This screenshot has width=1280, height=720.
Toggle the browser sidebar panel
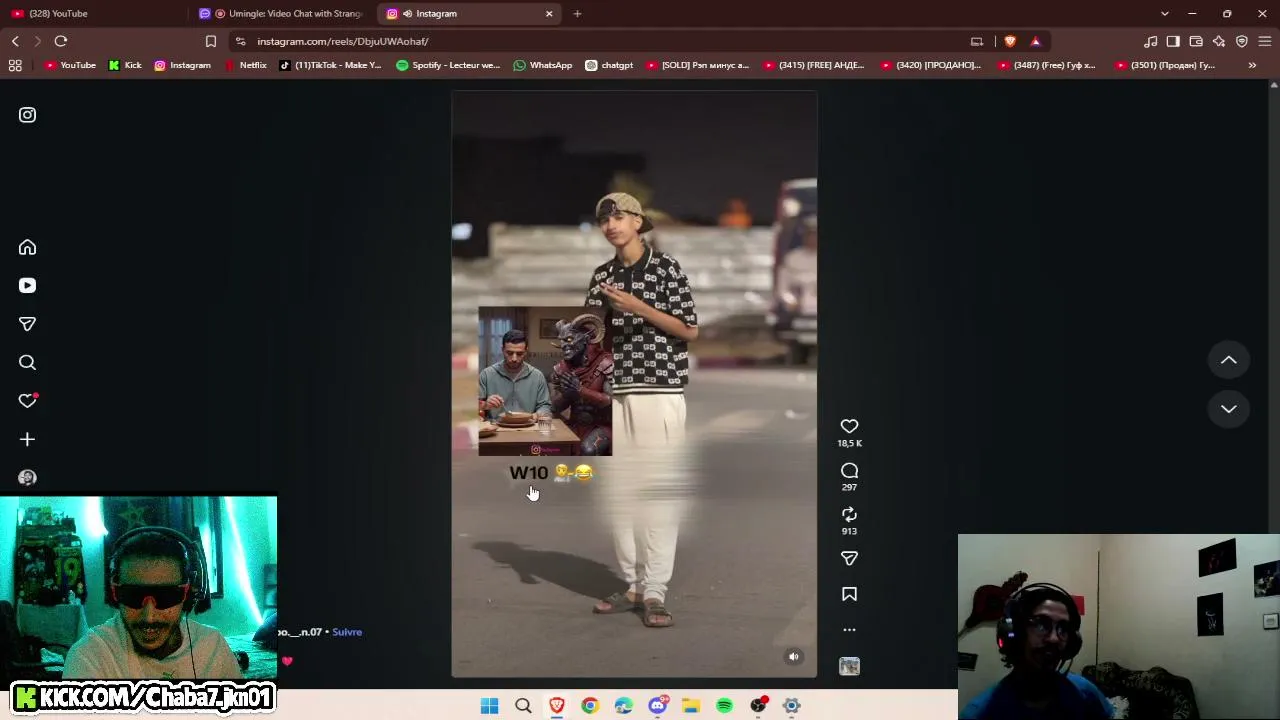pos(1173,41)
